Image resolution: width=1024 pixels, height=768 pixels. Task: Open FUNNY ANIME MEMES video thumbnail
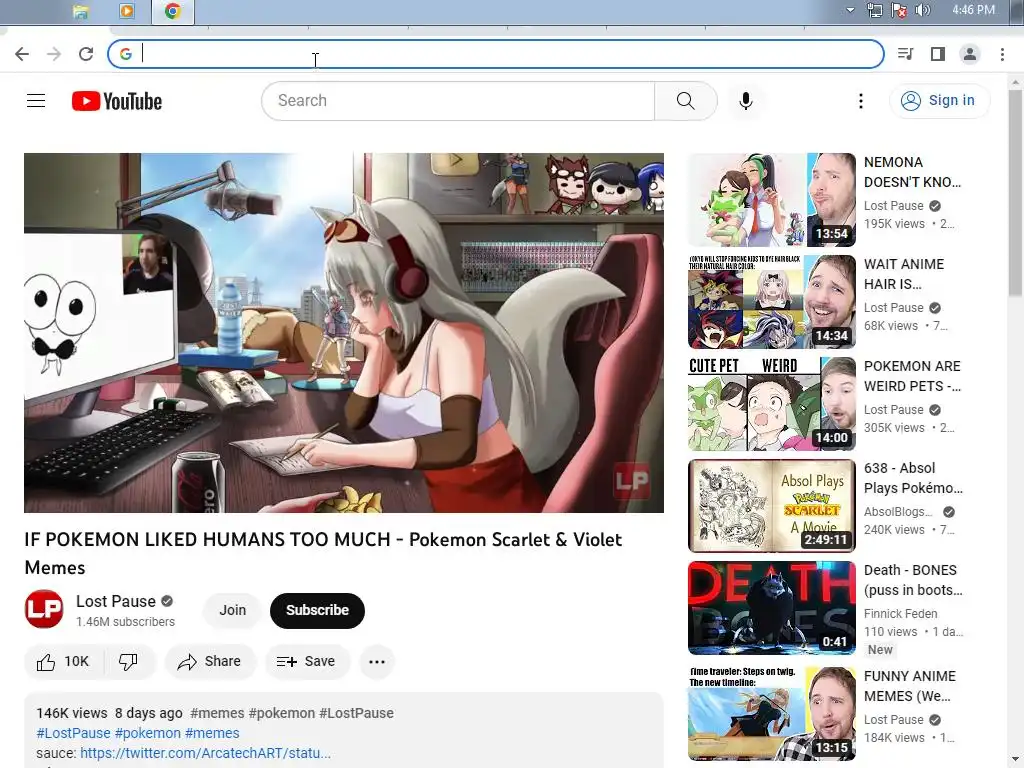(771, 714)
